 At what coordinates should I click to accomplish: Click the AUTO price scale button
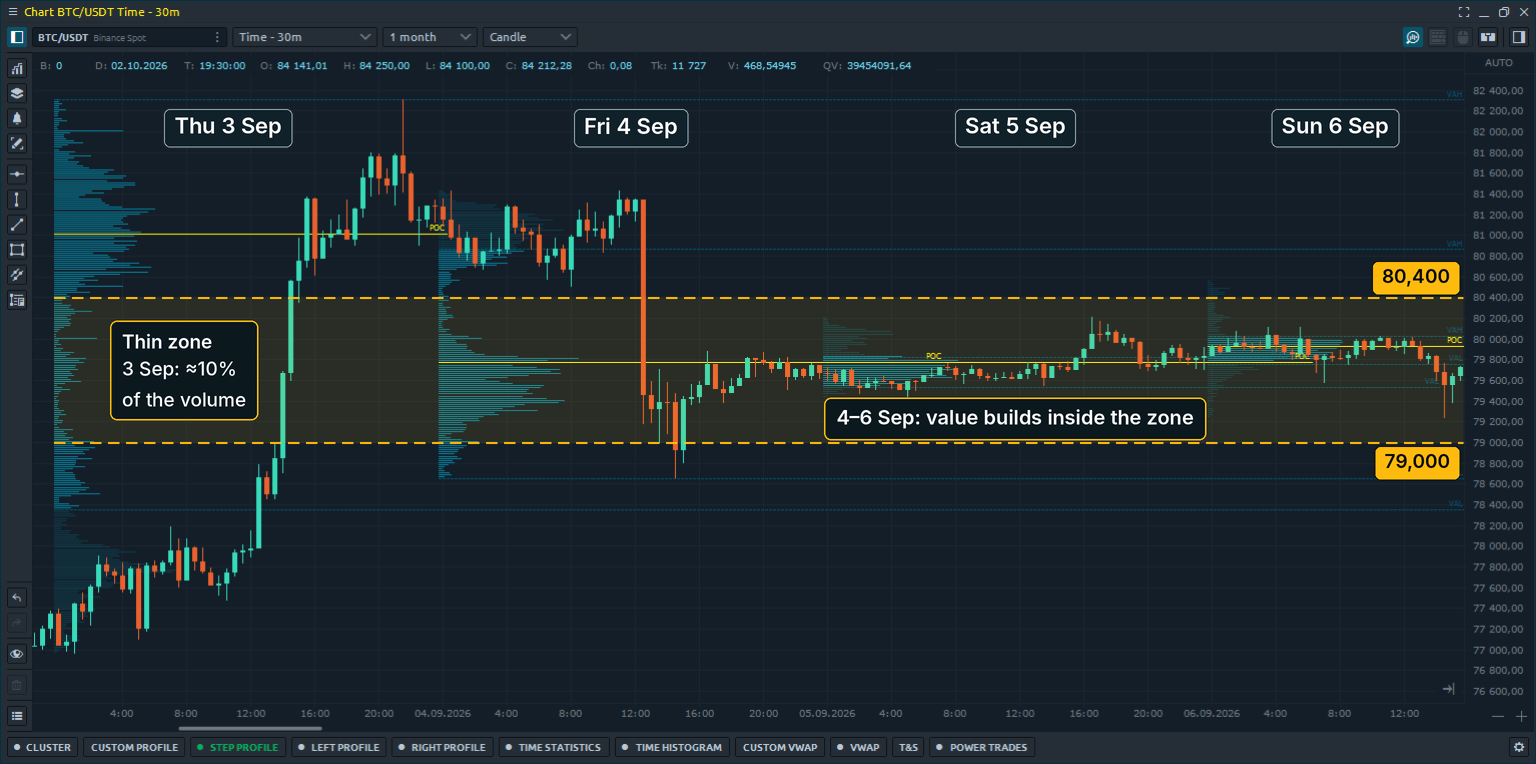pos(1499,63)
